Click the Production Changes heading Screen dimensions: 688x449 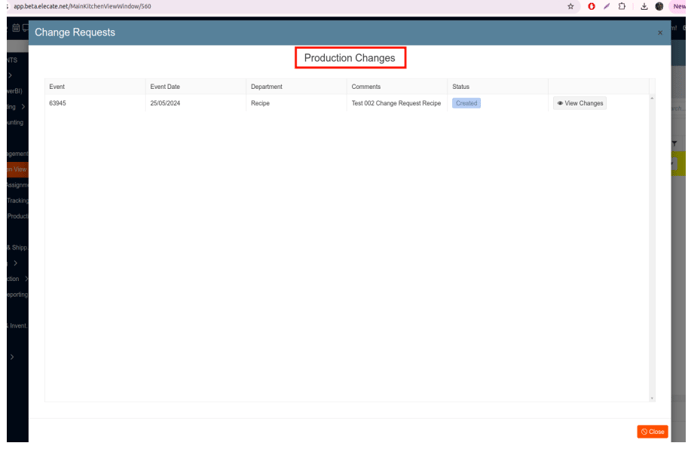350,58
